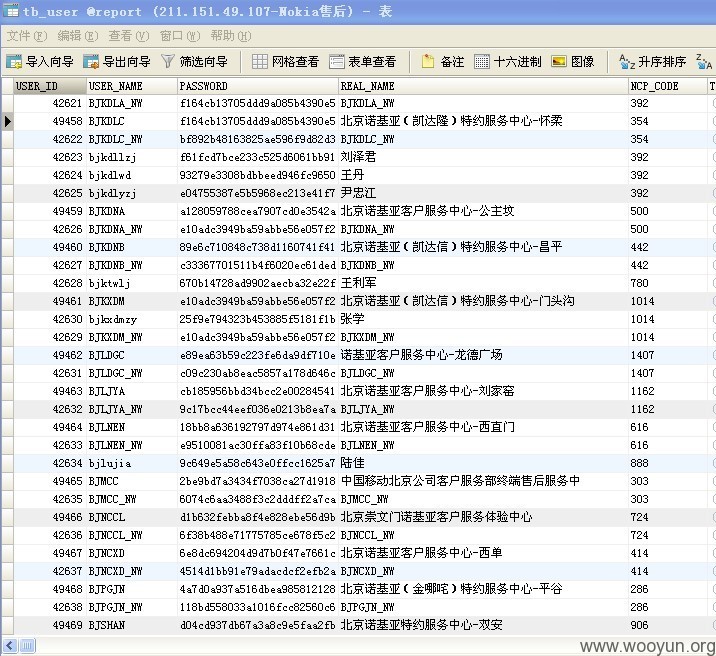Select USER_NAME cell BJKDNB_NW
Screen dimensions: 716x656
point(132,265)
